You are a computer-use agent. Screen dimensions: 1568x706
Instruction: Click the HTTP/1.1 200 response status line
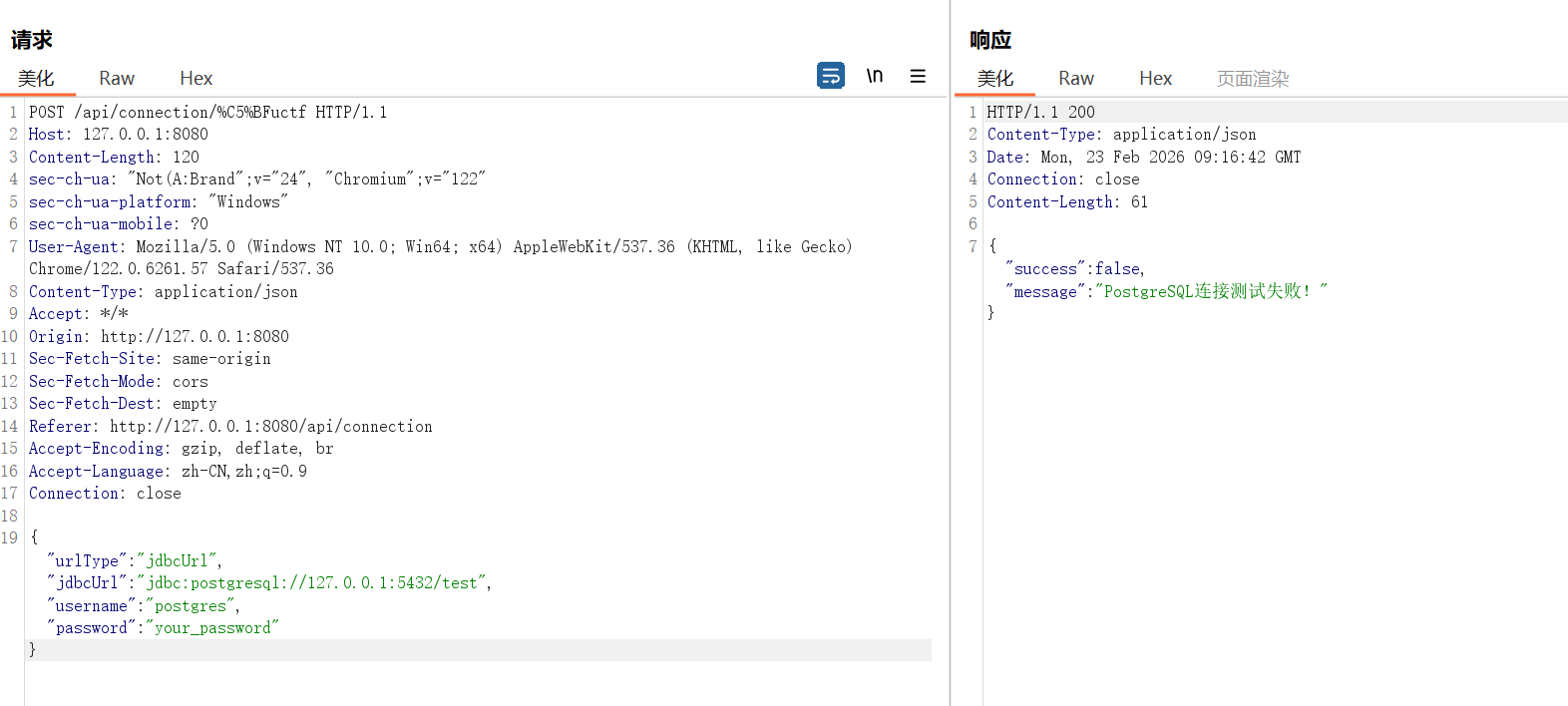(x=1040, y=113)
